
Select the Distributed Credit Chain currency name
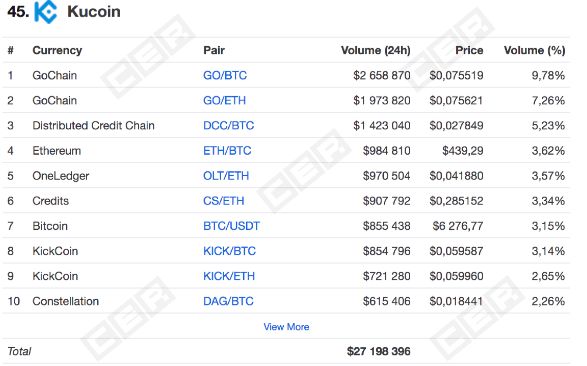pos(94,125)
